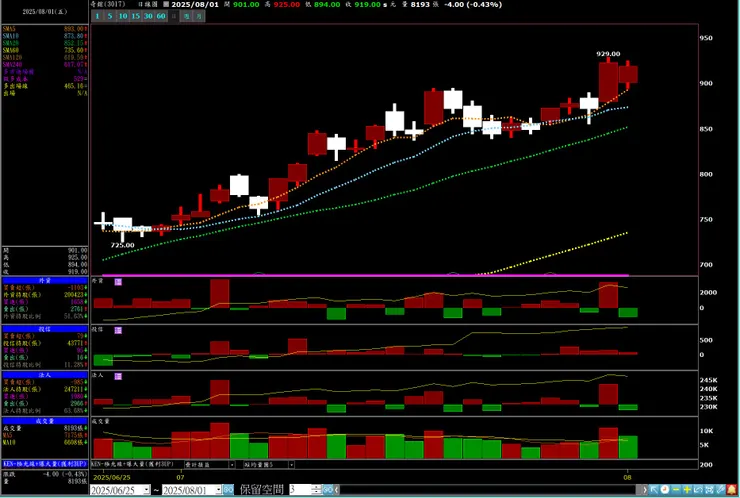Select the daily (日) chart interval
Image resolution: width=740 pixels, height=498 pixels.
pos(174,16)
